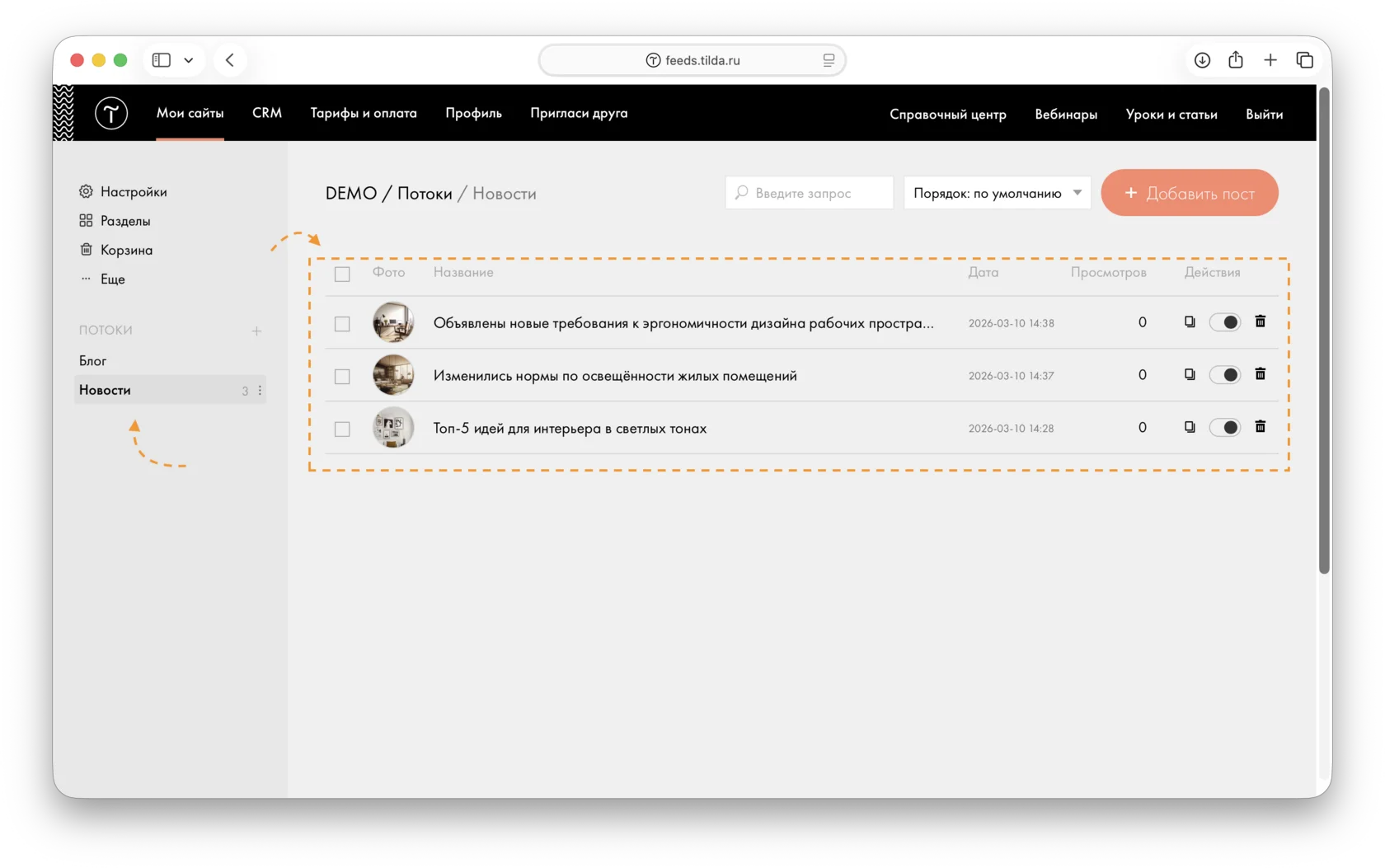Add a new поток with the plus icon
Image resolution: width=1385 pixels, height=868 pixels.
coord(256,331)
